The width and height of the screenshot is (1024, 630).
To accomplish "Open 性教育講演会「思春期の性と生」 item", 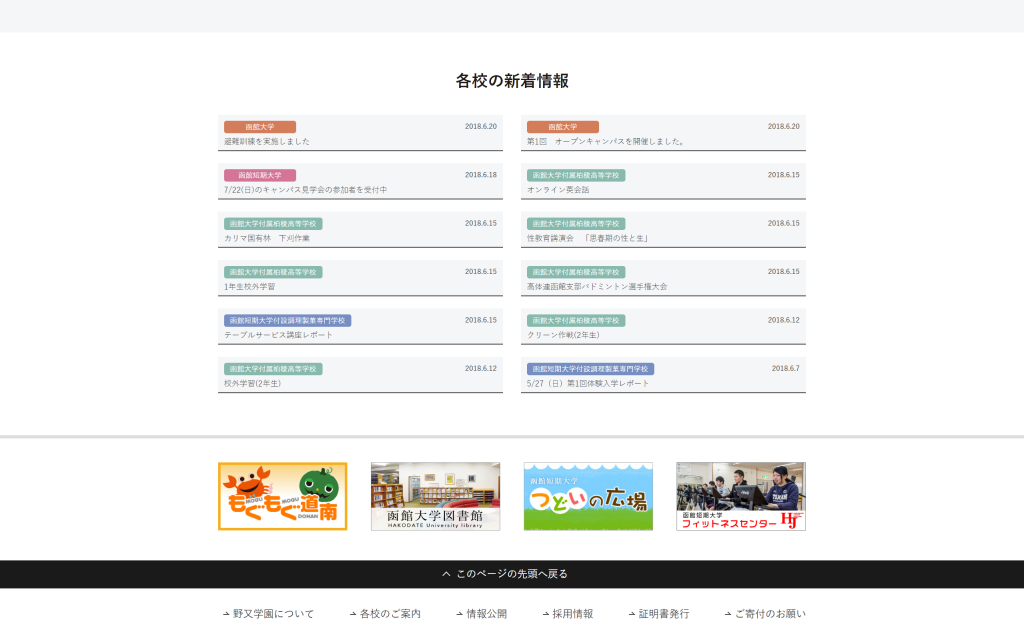I will pyautogui.click(x=663, y=230).
